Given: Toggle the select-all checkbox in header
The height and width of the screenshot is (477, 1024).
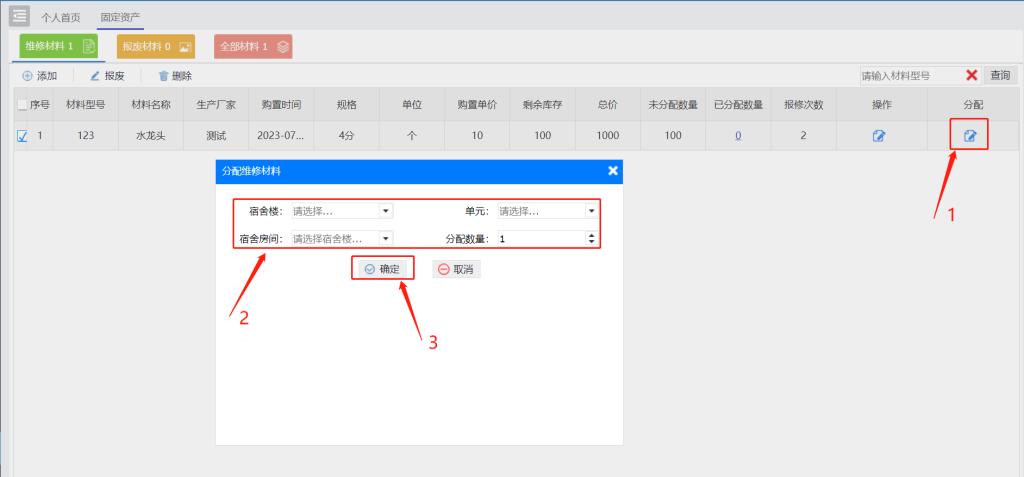Looking at the screenshot, I should pyautogui.click(x=22, y=106).
